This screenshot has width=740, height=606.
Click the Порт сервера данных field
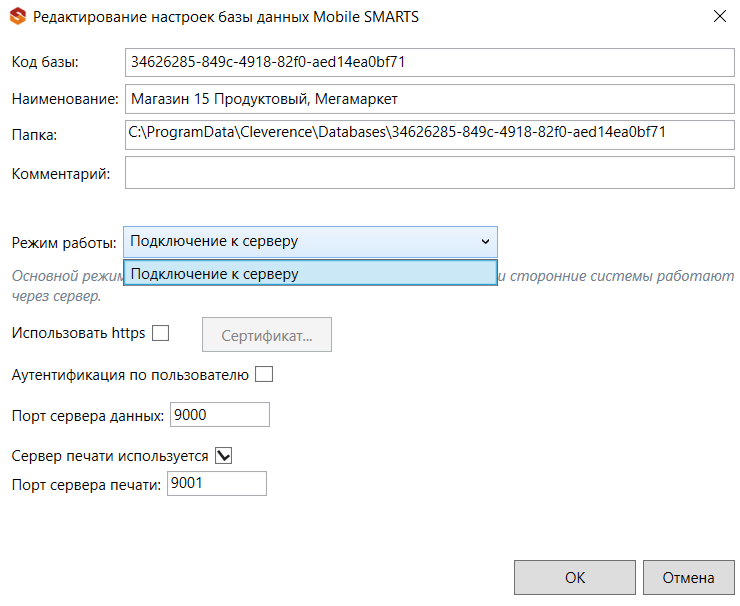pos(219,414)
